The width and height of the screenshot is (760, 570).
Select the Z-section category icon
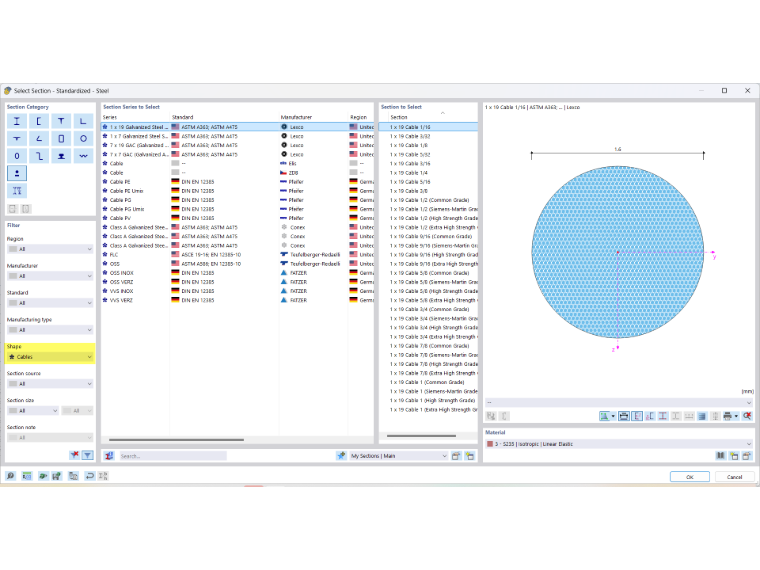[x=39, y=156]
